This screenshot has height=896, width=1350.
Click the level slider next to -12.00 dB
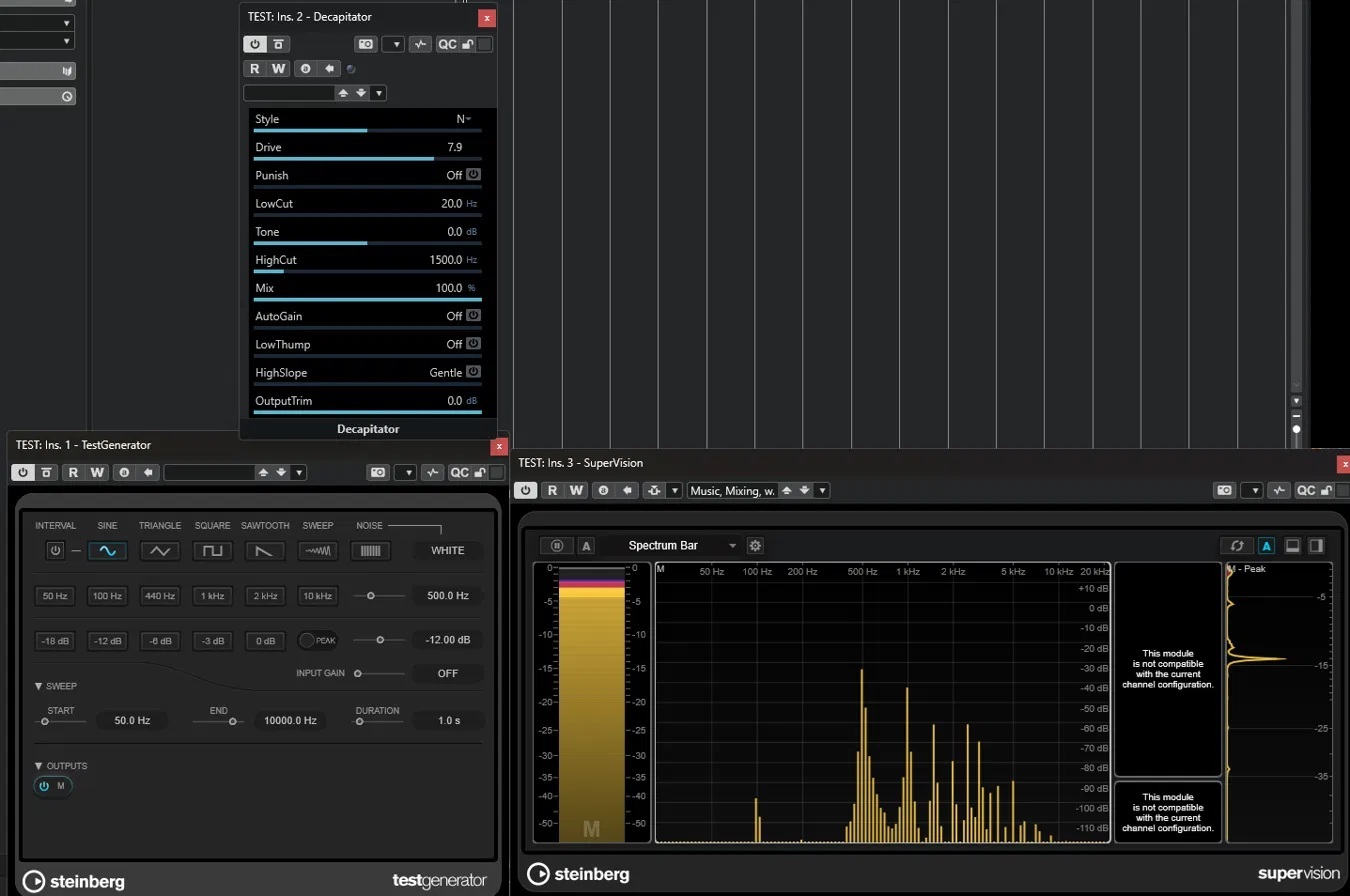(379, 640)
